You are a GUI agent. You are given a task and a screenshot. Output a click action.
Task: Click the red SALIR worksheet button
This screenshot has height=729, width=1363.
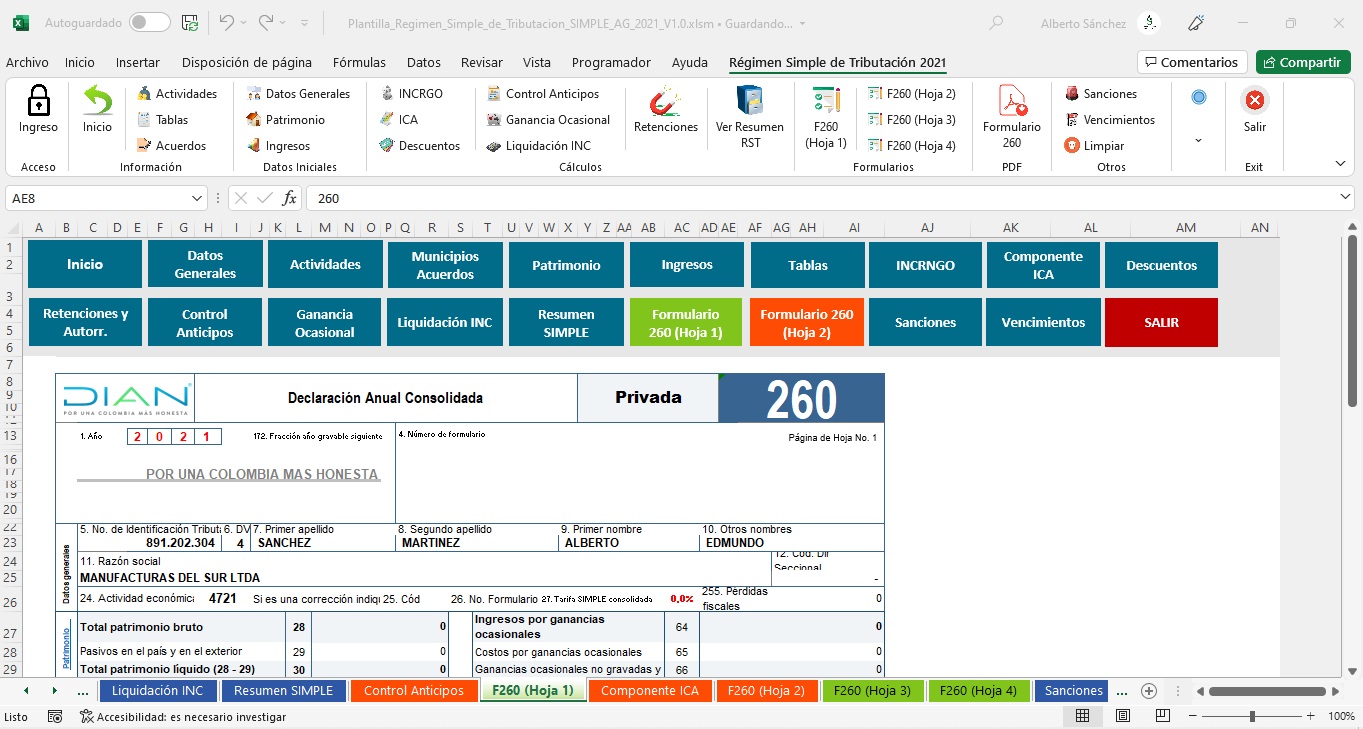(1161, 323)
